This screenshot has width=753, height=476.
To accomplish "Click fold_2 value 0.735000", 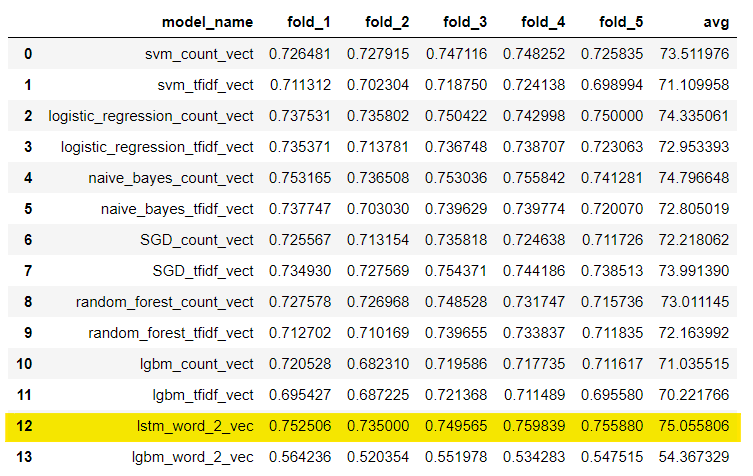I will (x=378, y=426).
